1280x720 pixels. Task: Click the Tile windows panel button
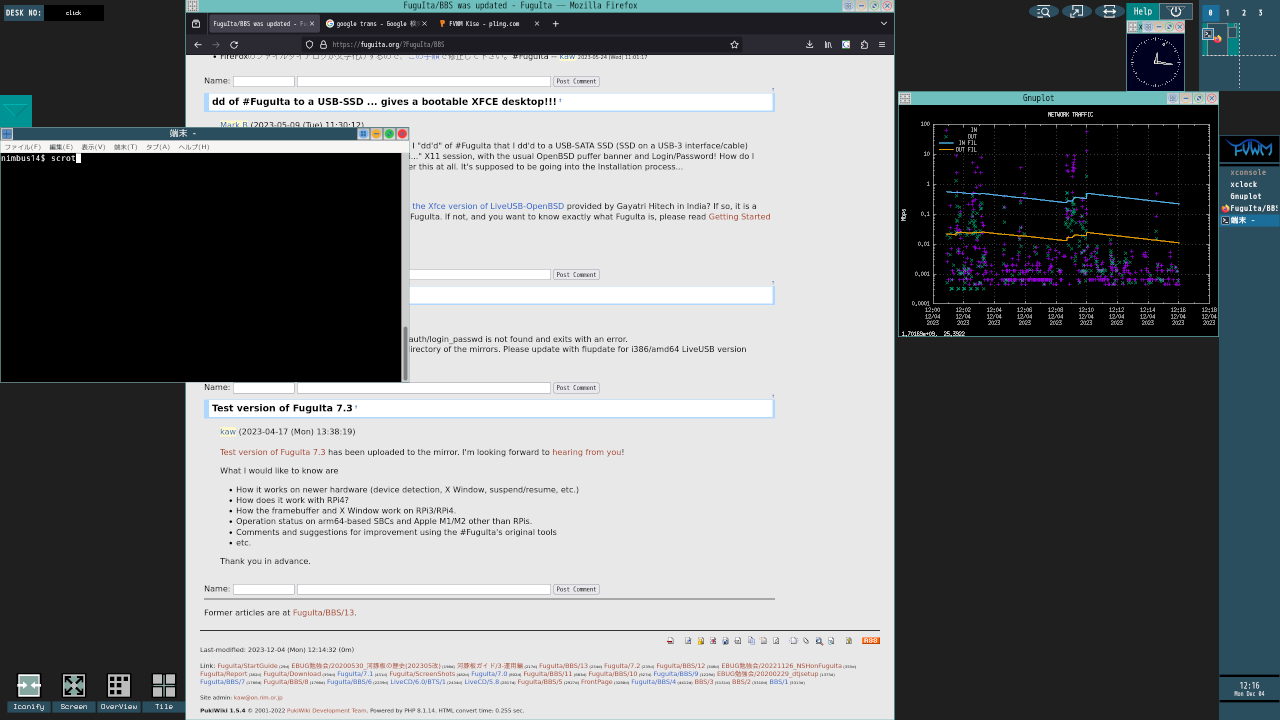pyautogui.click(x=163, y=691)
